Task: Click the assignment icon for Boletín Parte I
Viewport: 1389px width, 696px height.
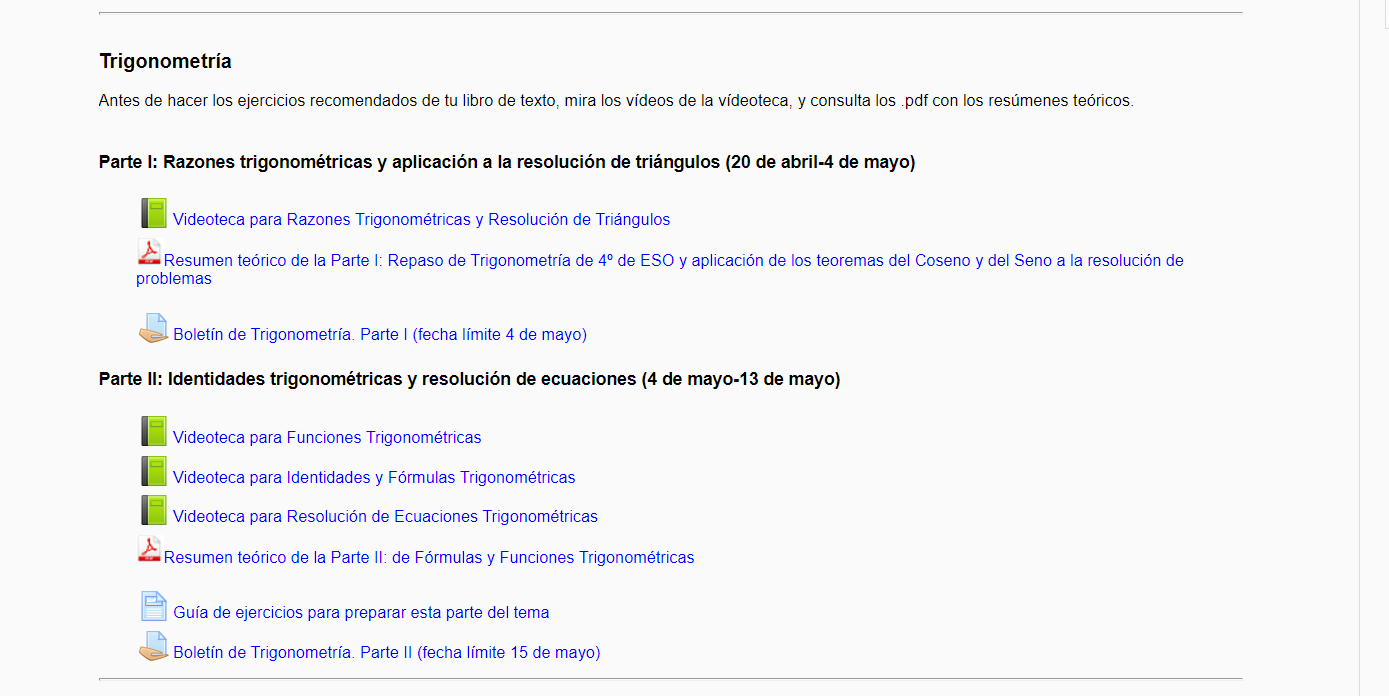Action: coord(153,328)
